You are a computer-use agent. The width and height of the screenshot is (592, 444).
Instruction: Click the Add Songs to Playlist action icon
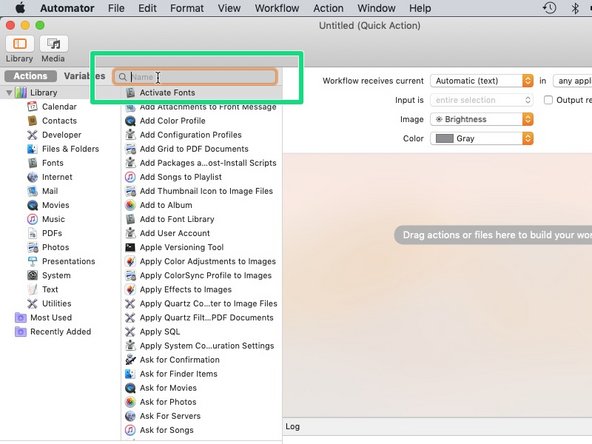(x=130, y=177)
